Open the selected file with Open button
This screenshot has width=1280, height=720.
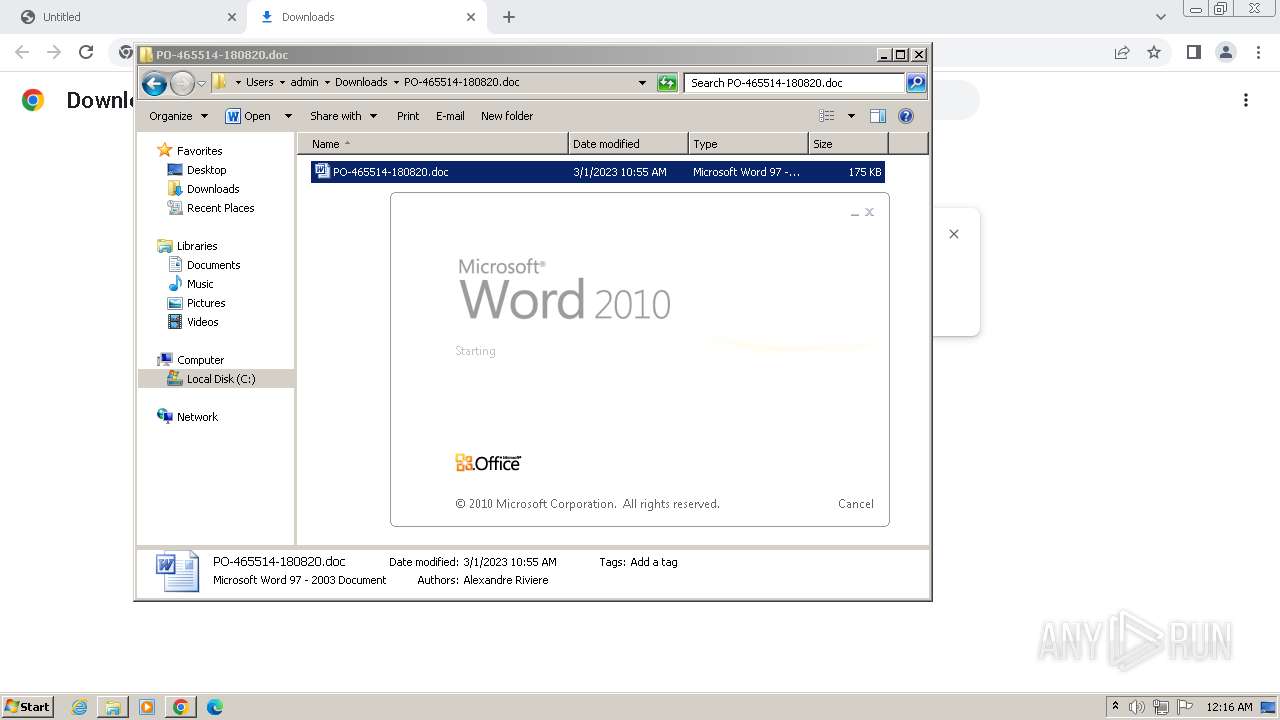click(x=248, y=116)
